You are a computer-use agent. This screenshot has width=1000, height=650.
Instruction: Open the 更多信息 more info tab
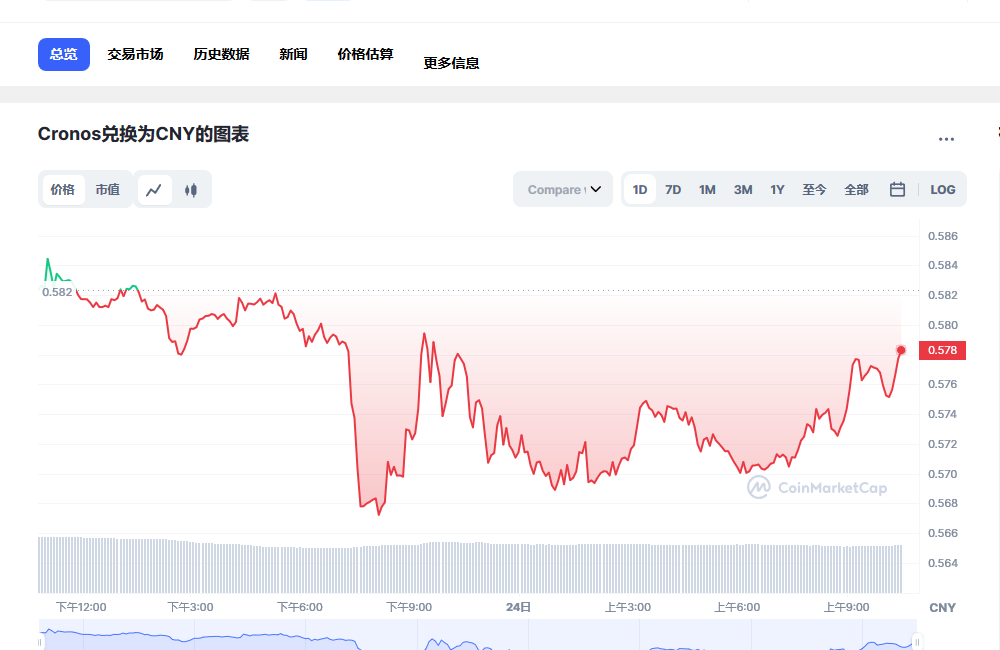pos(452,63)
